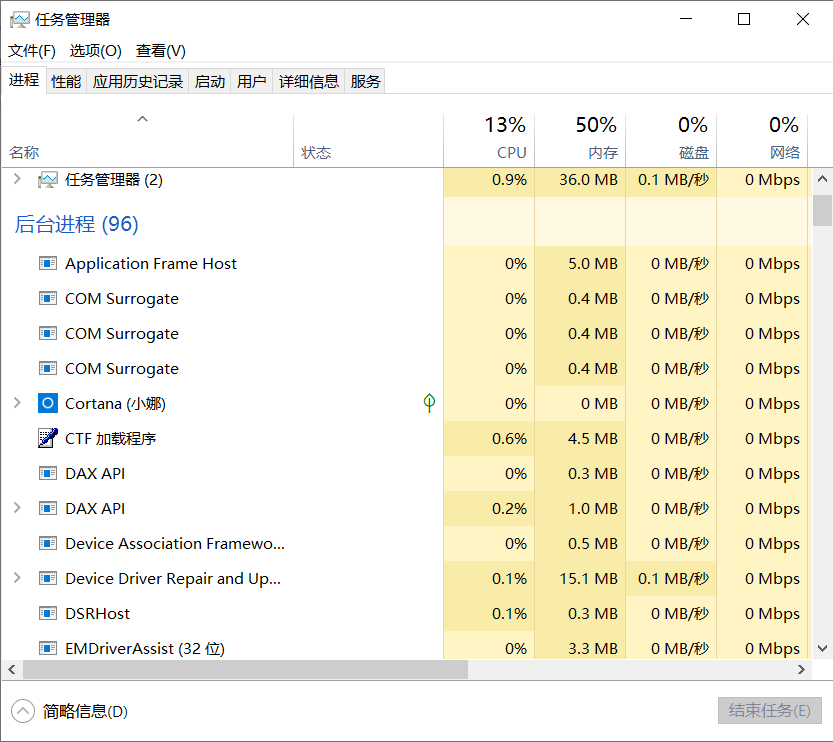Click the horizontal scrollbar left arrow
Screen dimensions: 833x742
tap(12, 670)
